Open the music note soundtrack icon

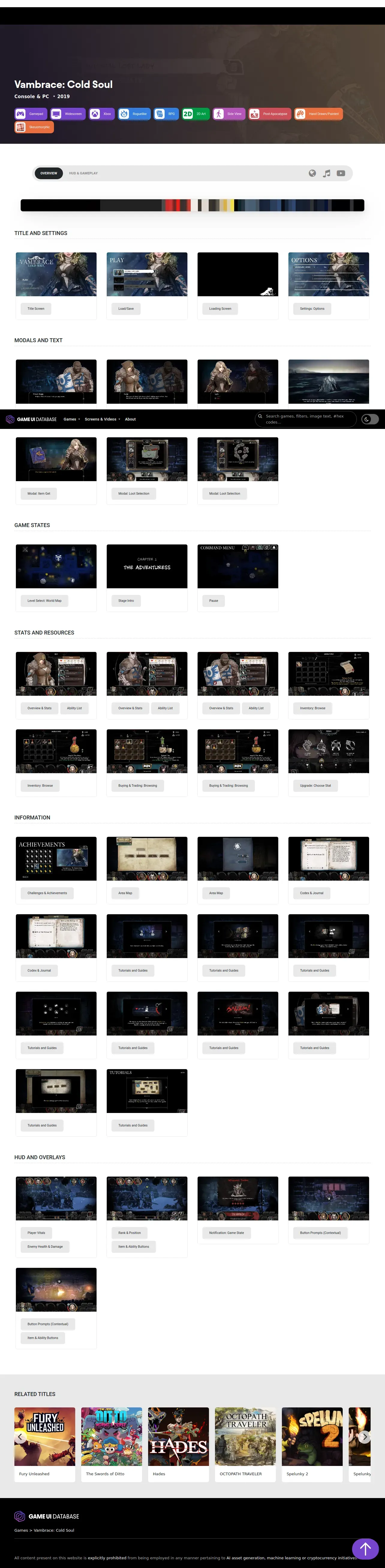coord(327,173)
